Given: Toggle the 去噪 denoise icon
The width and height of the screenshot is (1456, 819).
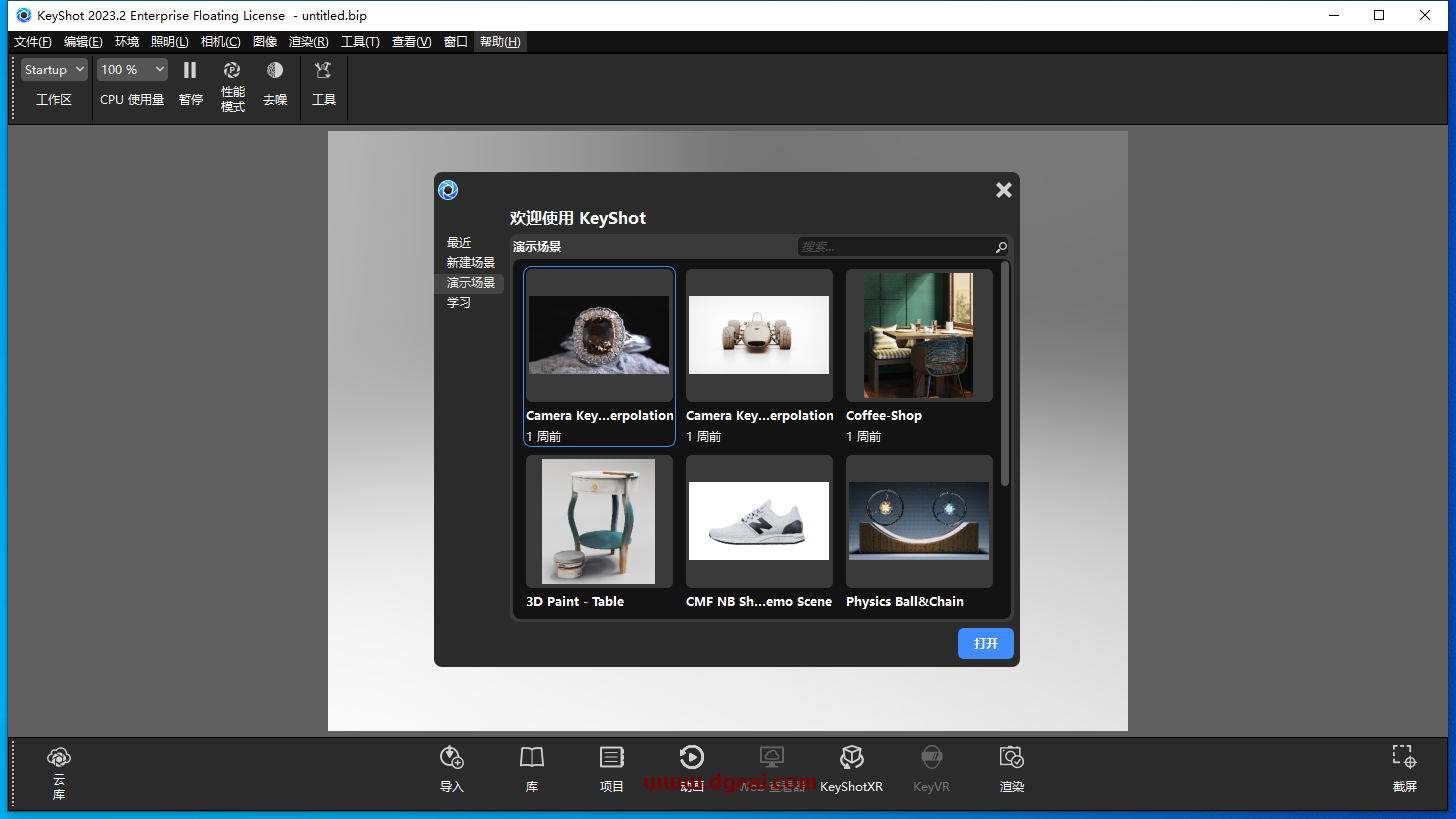Looking at the screenshot, I should point(275,70).
